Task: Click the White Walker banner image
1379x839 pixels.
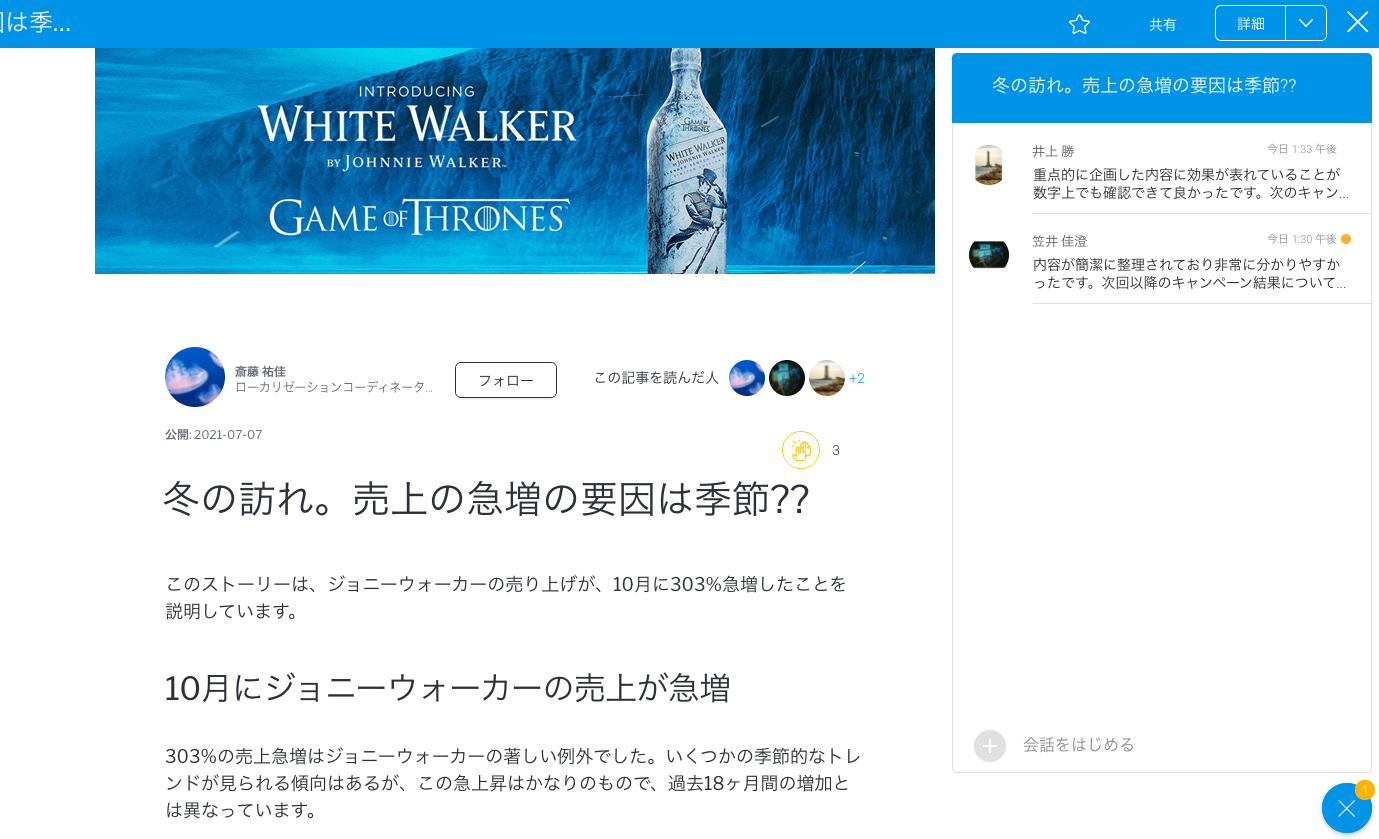Action: tap(515, 161)
